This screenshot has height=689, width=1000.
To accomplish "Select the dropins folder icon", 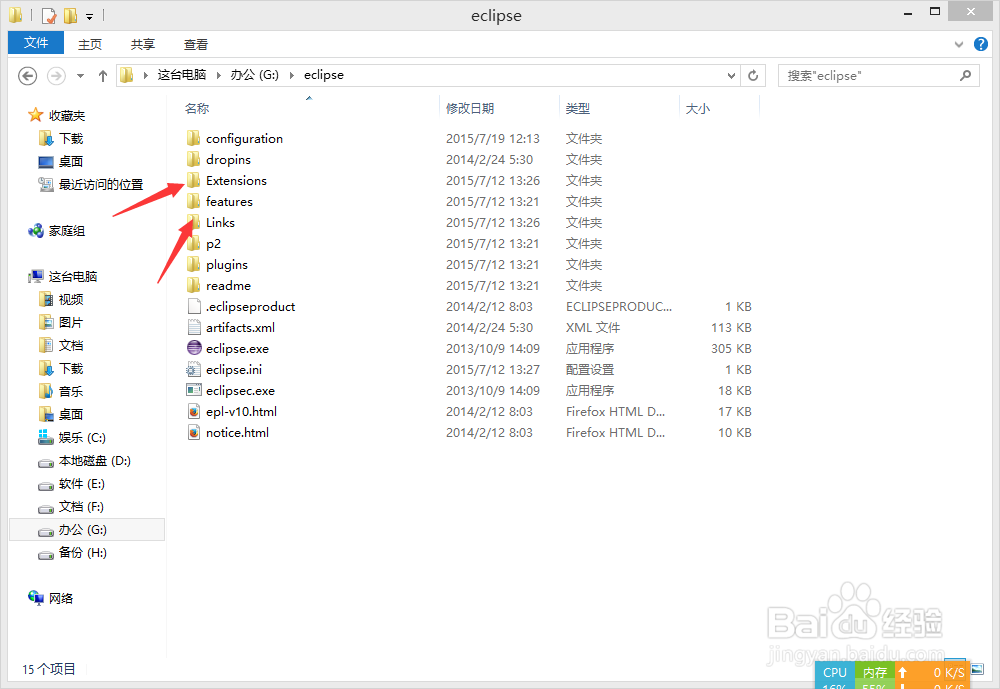I will (194, 159).
